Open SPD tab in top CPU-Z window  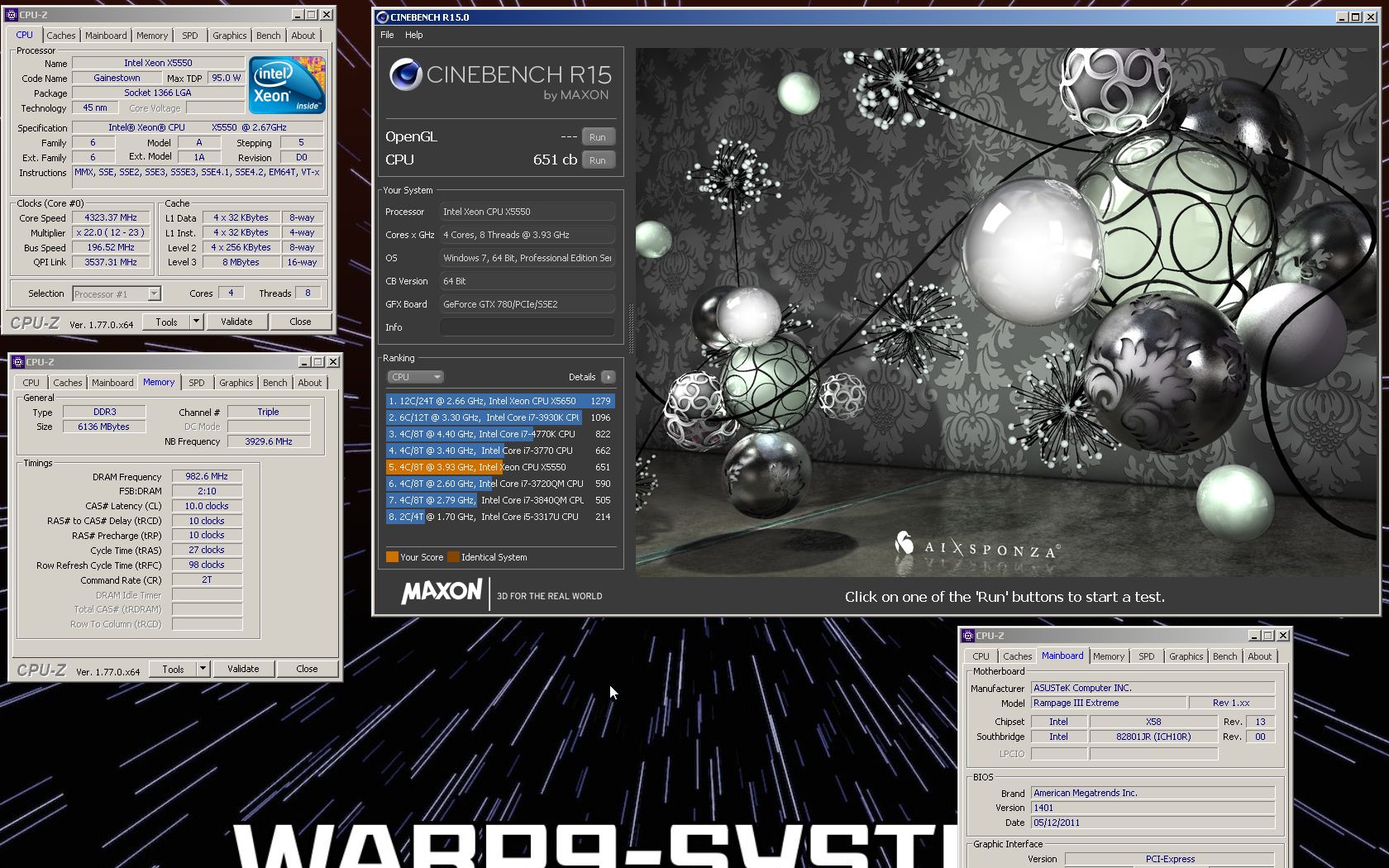(190, 36)
